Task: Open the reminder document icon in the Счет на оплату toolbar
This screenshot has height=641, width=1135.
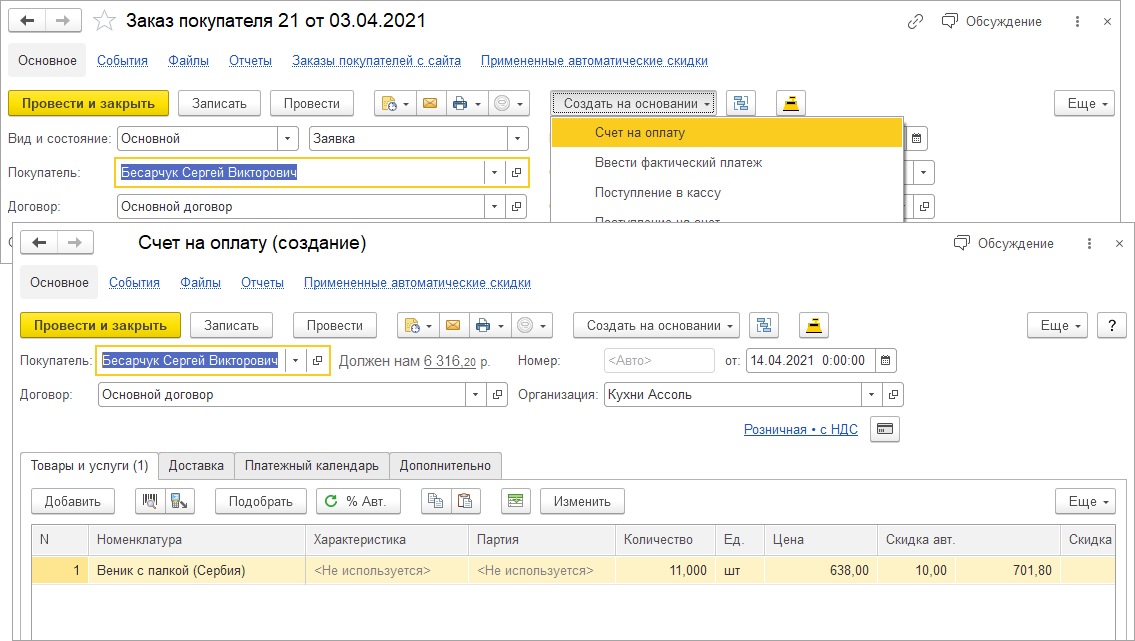Action: click(418, 326)
